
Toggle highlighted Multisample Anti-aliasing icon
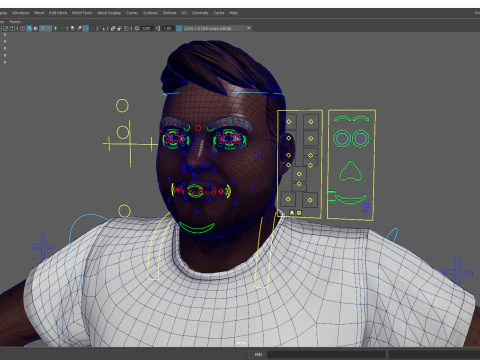click(86, 28)
